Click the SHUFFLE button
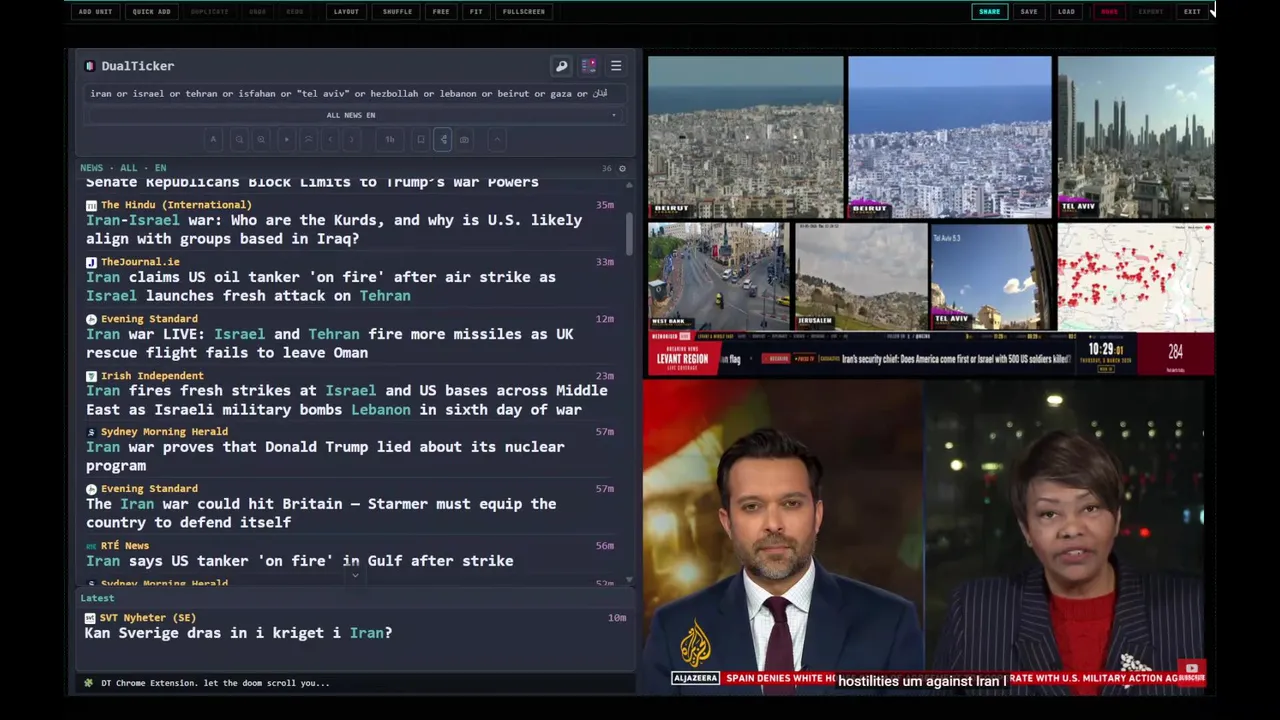This screenshot has height=720, width=1280. tap(397, 12)
